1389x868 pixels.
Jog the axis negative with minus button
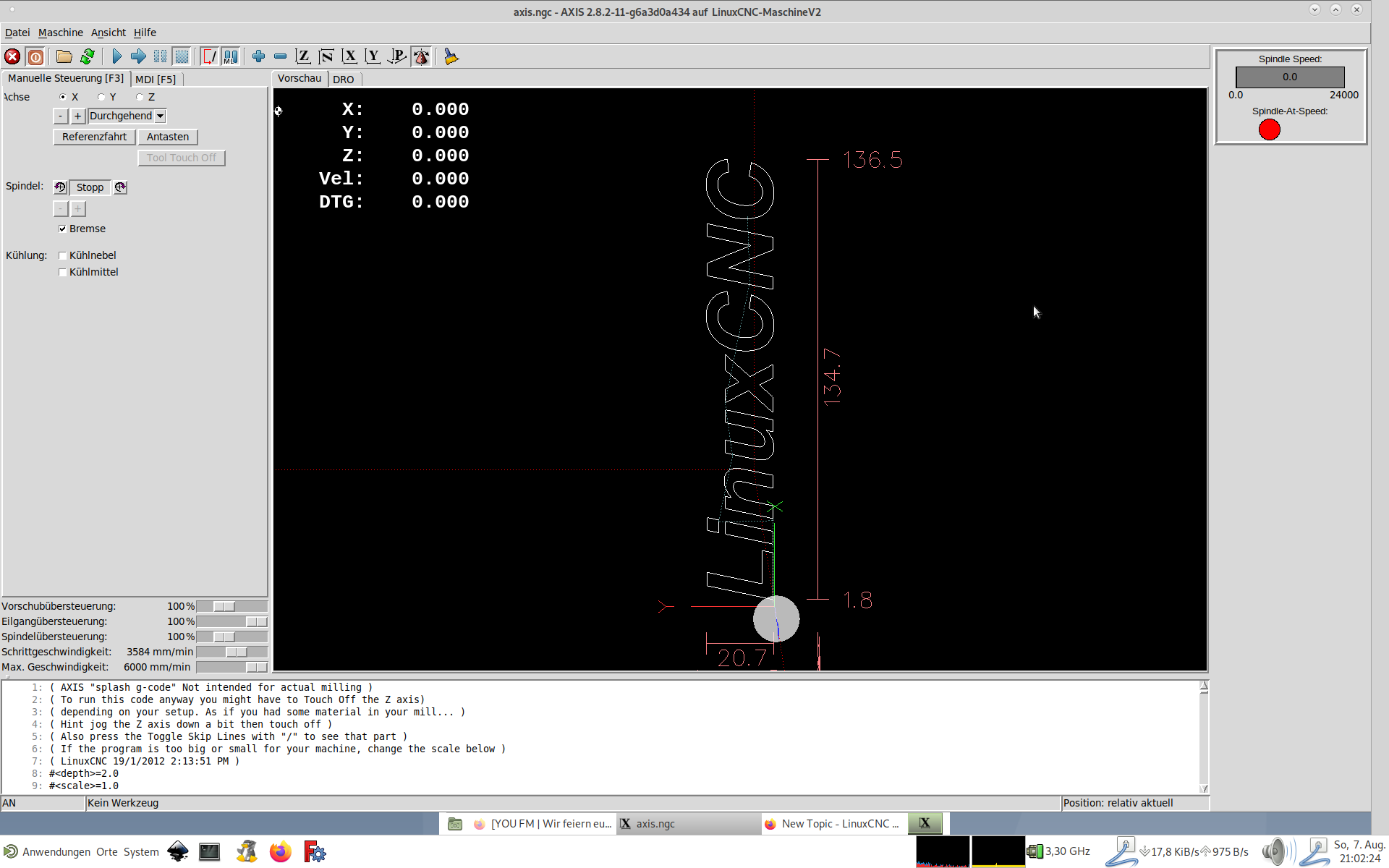61,116
